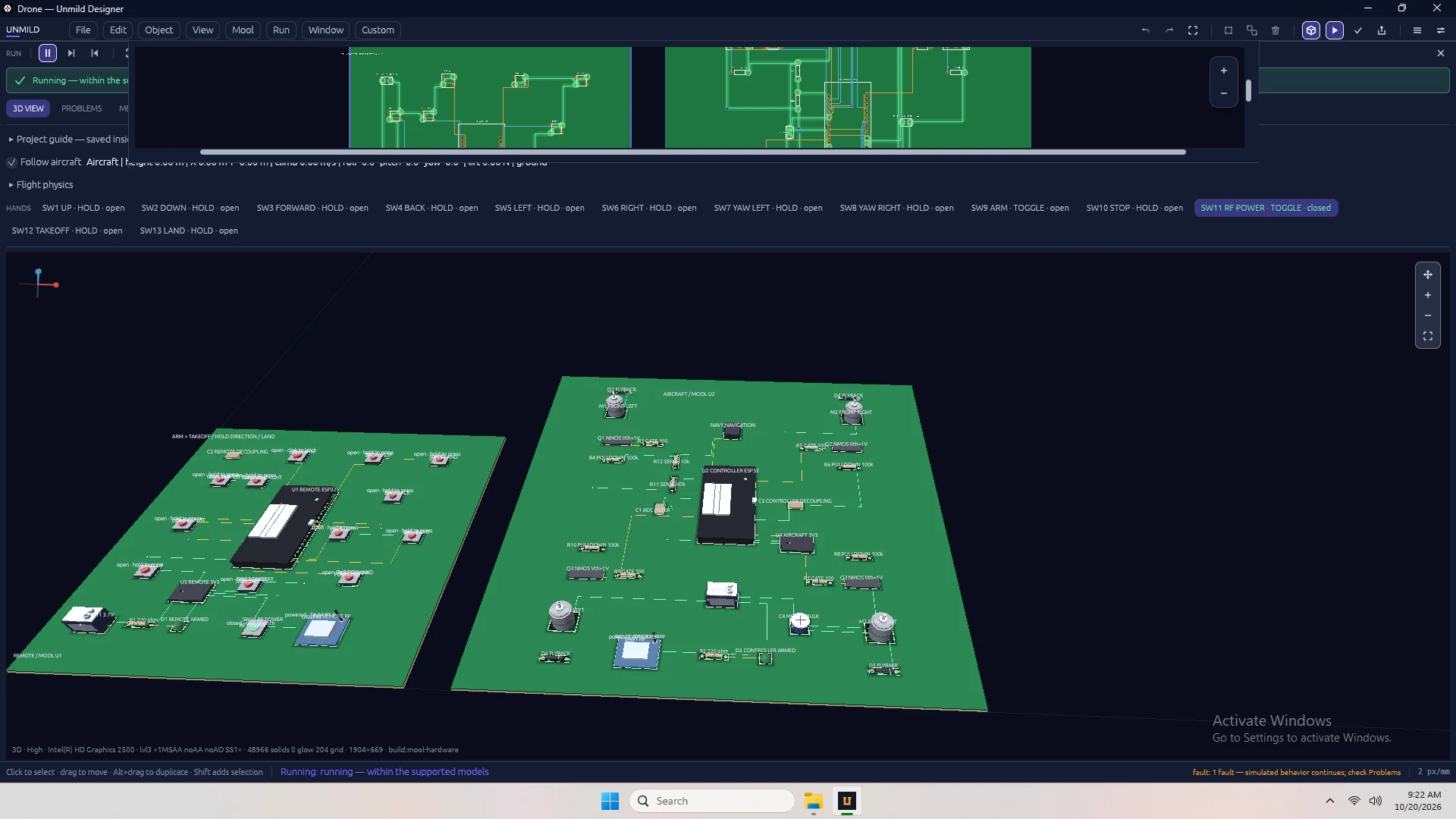
Task: Click the duplicate squares icon
Action: pos(1252,30)
